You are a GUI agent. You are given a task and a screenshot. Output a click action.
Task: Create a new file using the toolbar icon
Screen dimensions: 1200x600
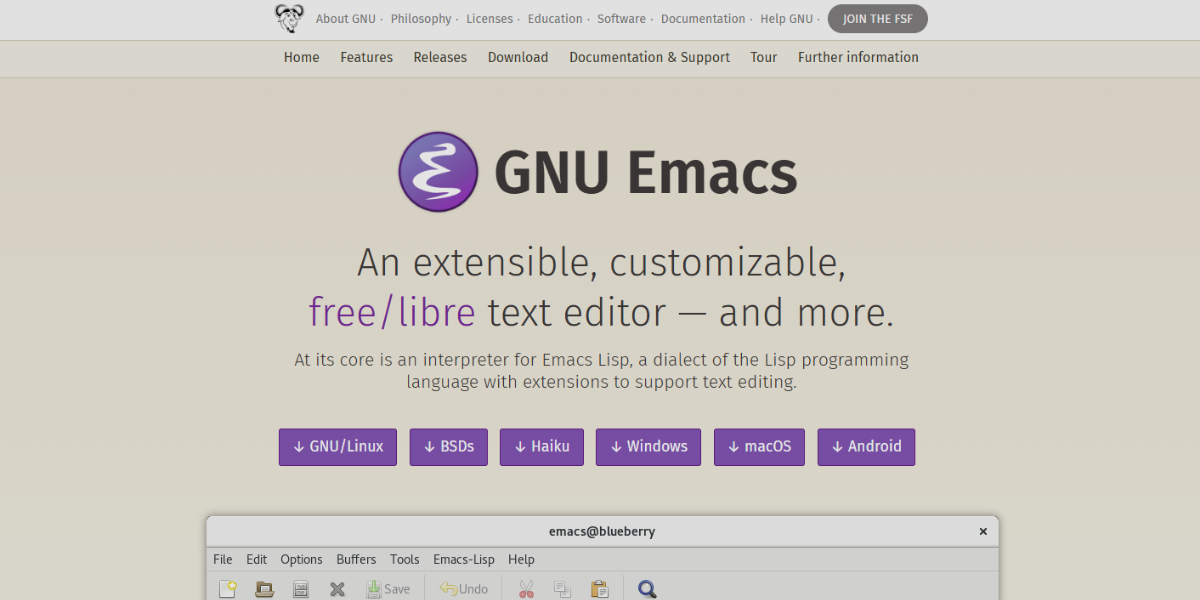pos(228,589)
